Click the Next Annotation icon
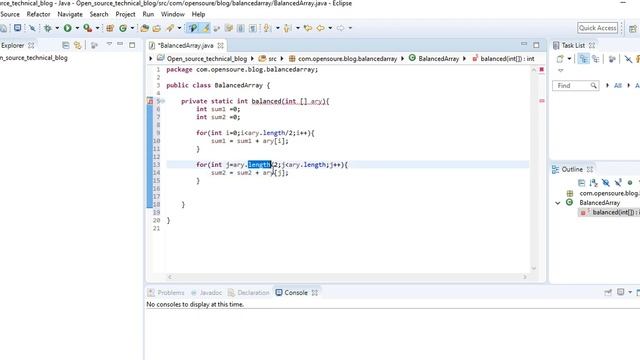The width and height of the screenshot is (640, 360). click(267, 28)
